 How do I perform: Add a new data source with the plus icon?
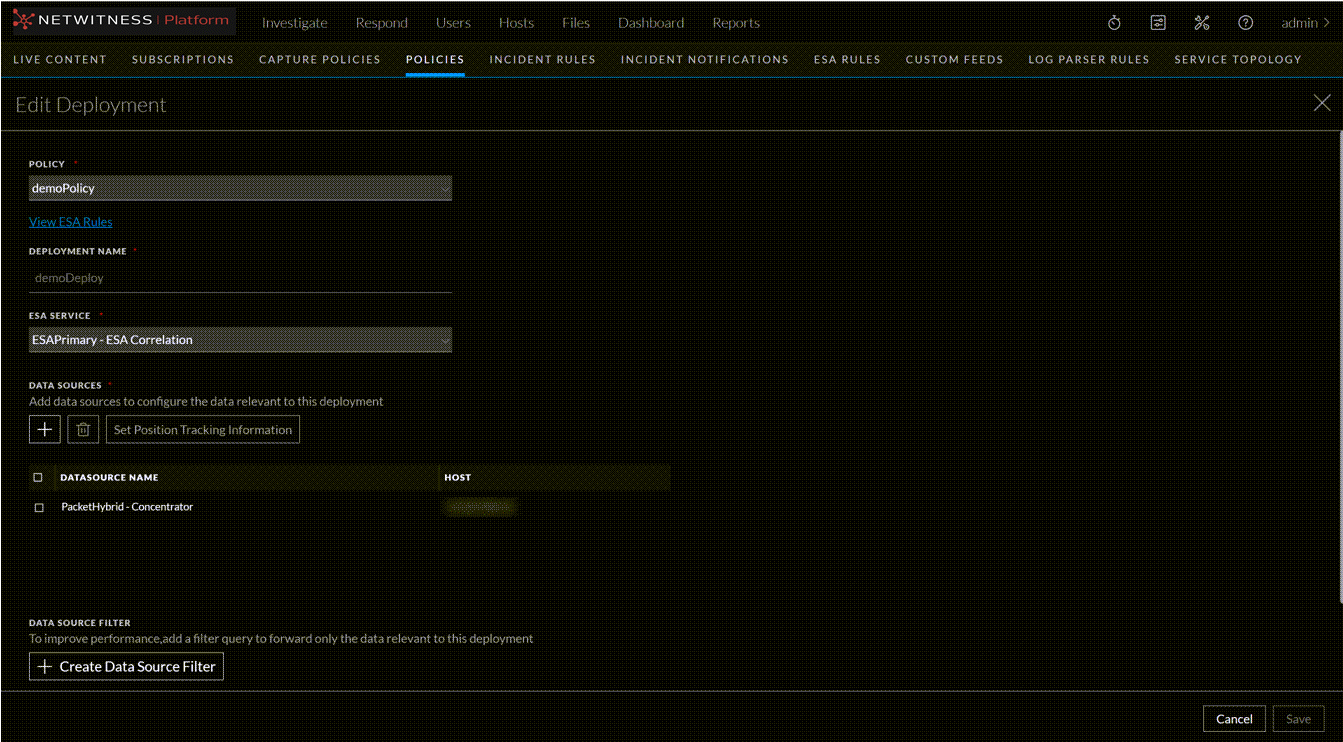pos(44,429)
